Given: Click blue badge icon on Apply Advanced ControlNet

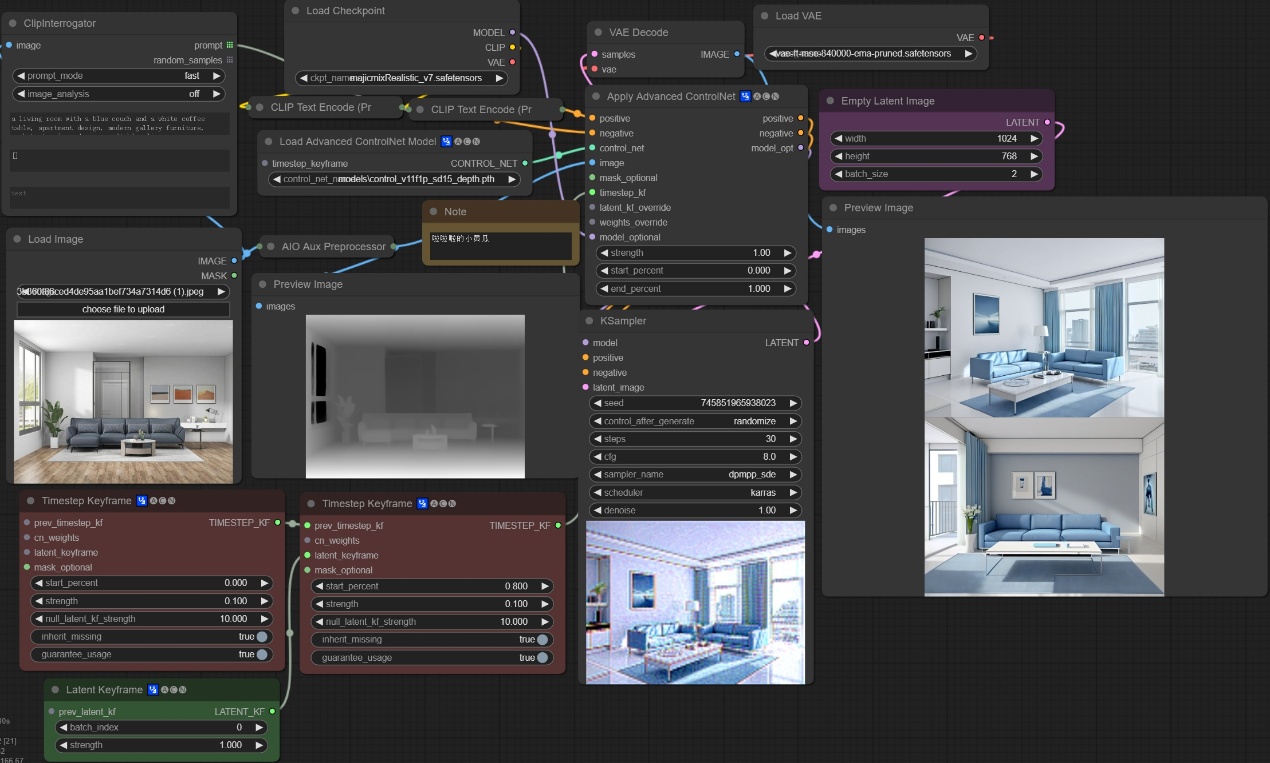Looking at the screenshot, I should pyautogui.click(x=745, y=97).
